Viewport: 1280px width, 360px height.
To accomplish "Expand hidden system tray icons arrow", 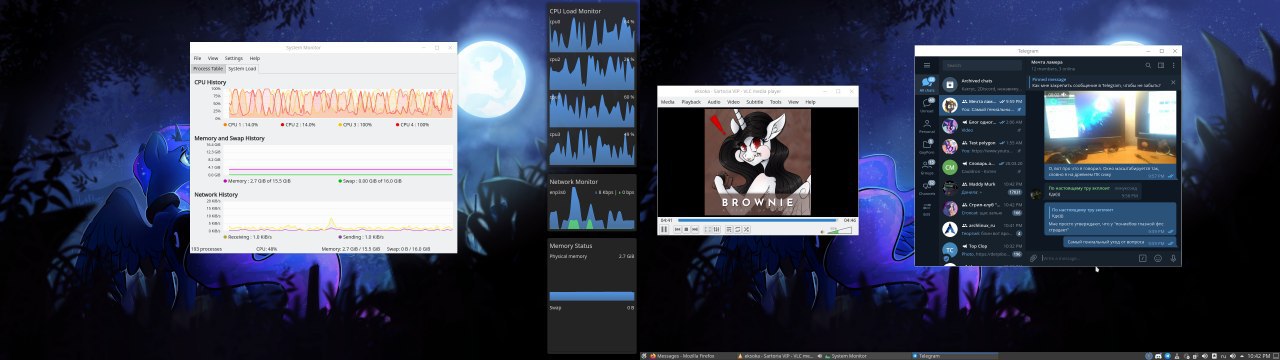I will [x=1242, y=355].
